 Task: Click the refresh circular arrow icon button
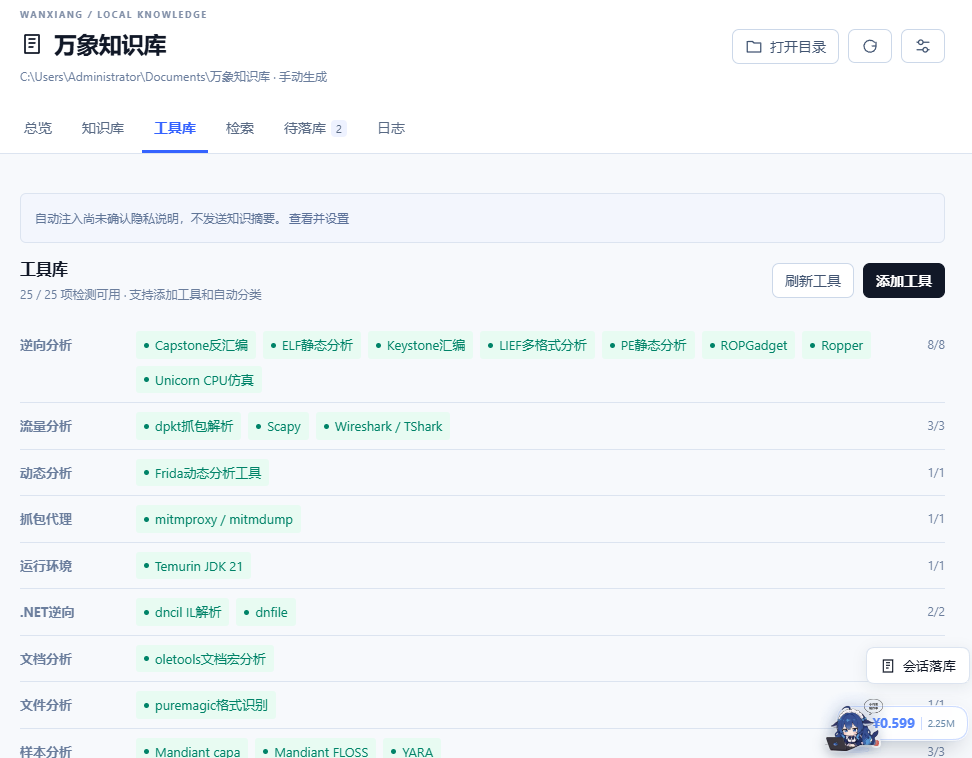pos(870,46)
